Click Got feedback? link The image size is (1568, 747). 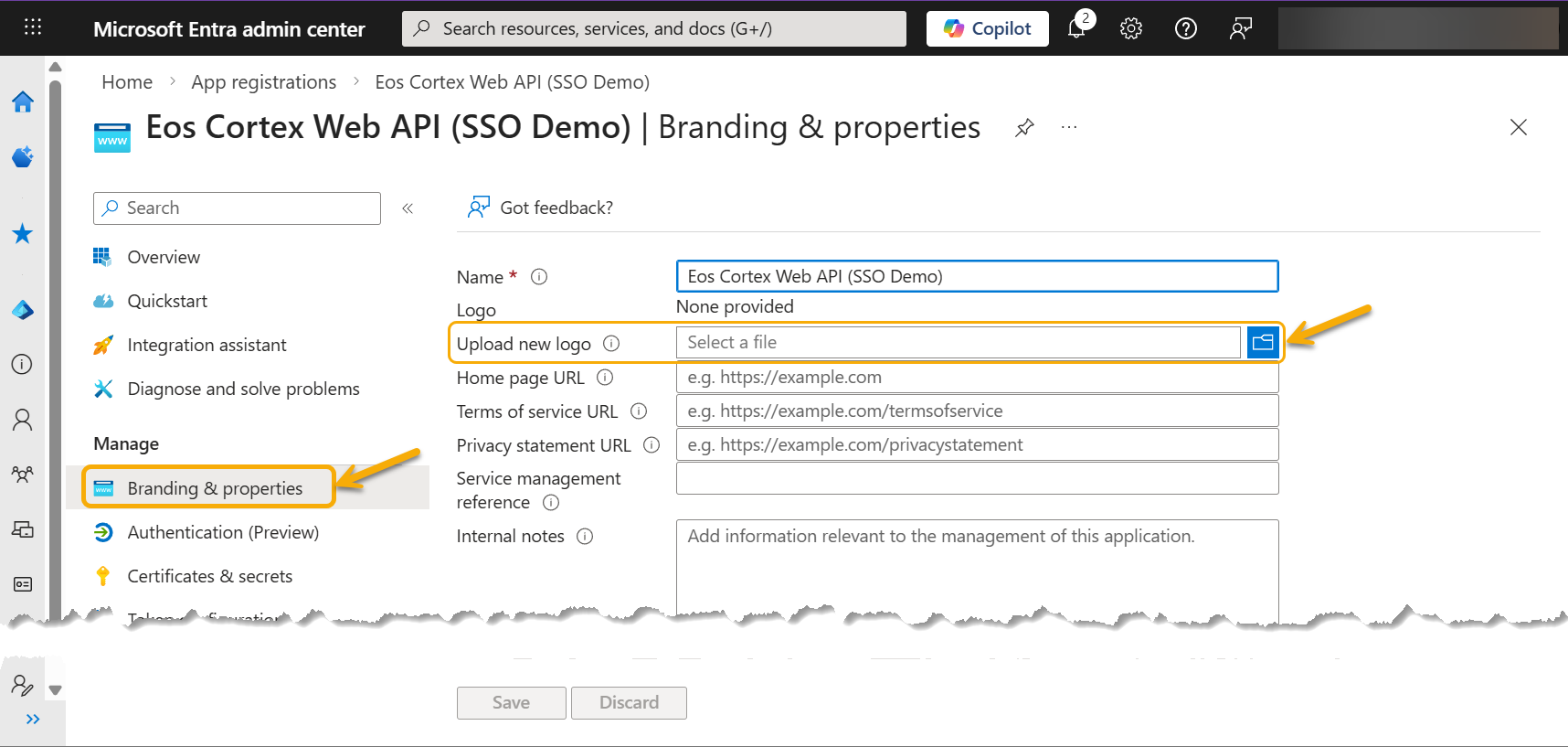[x=540, y=208]
